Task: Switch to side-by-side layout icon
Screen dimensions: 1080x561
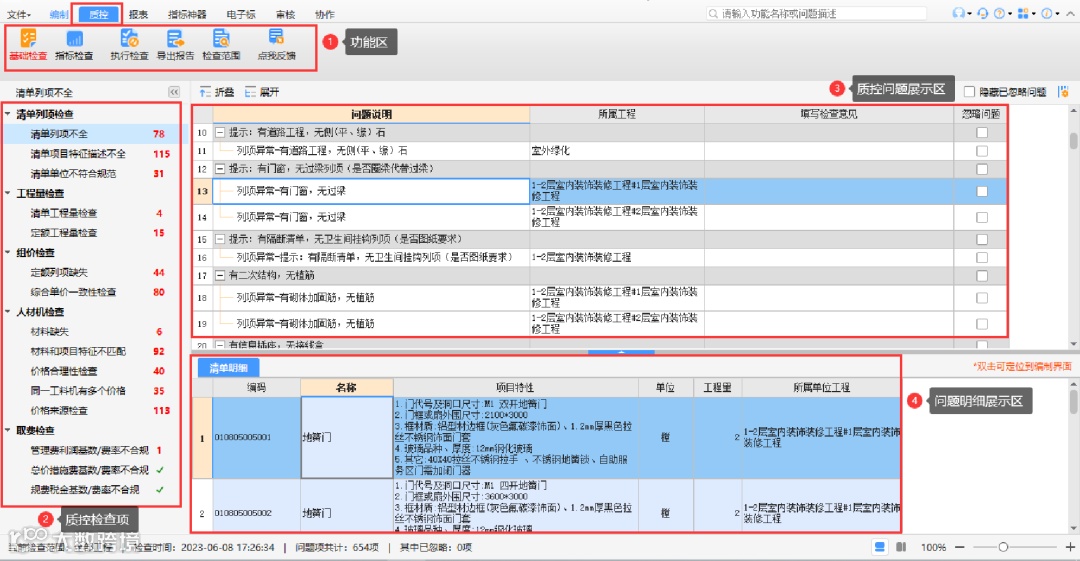Action: click(x=901, y=547)
